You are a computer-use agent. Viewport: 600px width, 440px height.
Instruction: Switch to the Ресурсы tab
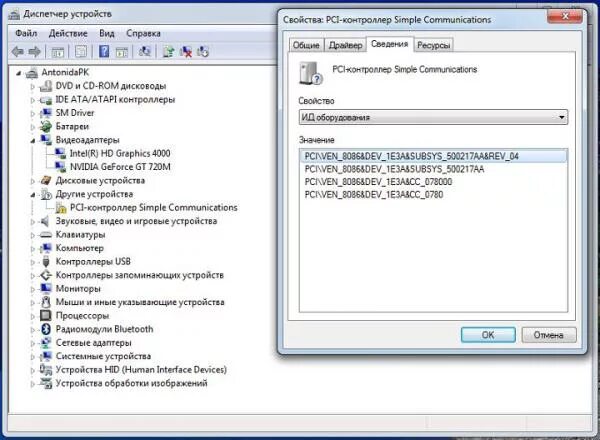point(434,45)
